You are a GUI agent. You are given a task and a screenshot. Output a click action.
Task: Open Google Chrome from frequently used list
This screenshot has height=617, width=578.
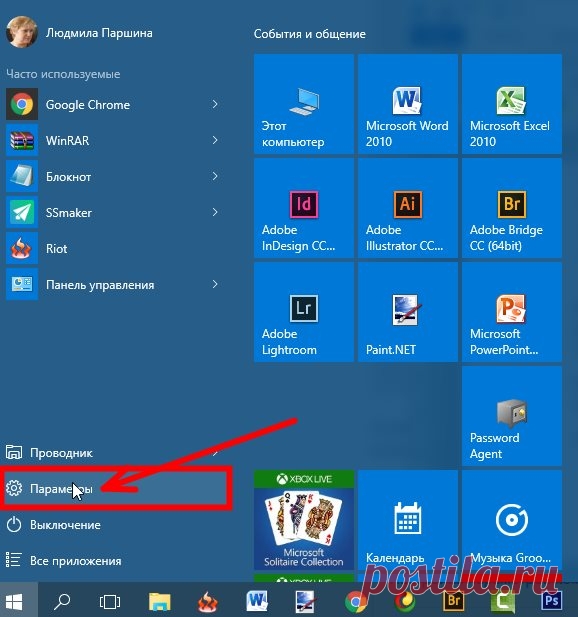pos(114,104)
